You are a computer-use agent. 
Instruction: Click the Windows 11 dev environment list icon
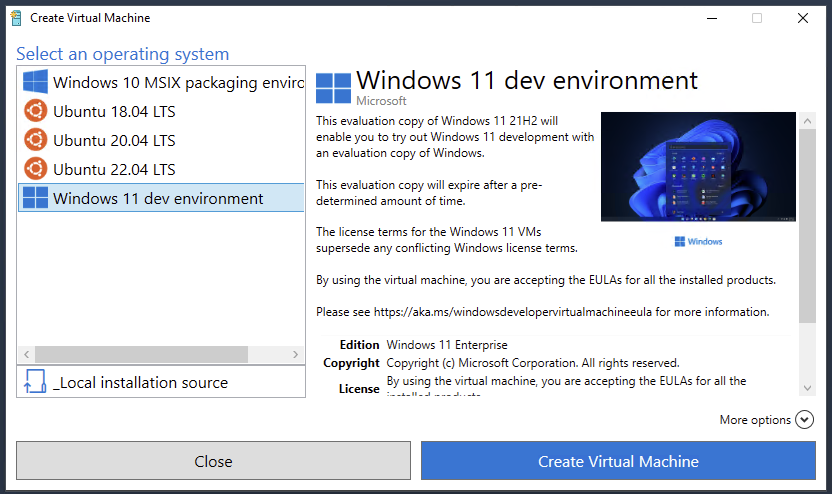[36, 198]
